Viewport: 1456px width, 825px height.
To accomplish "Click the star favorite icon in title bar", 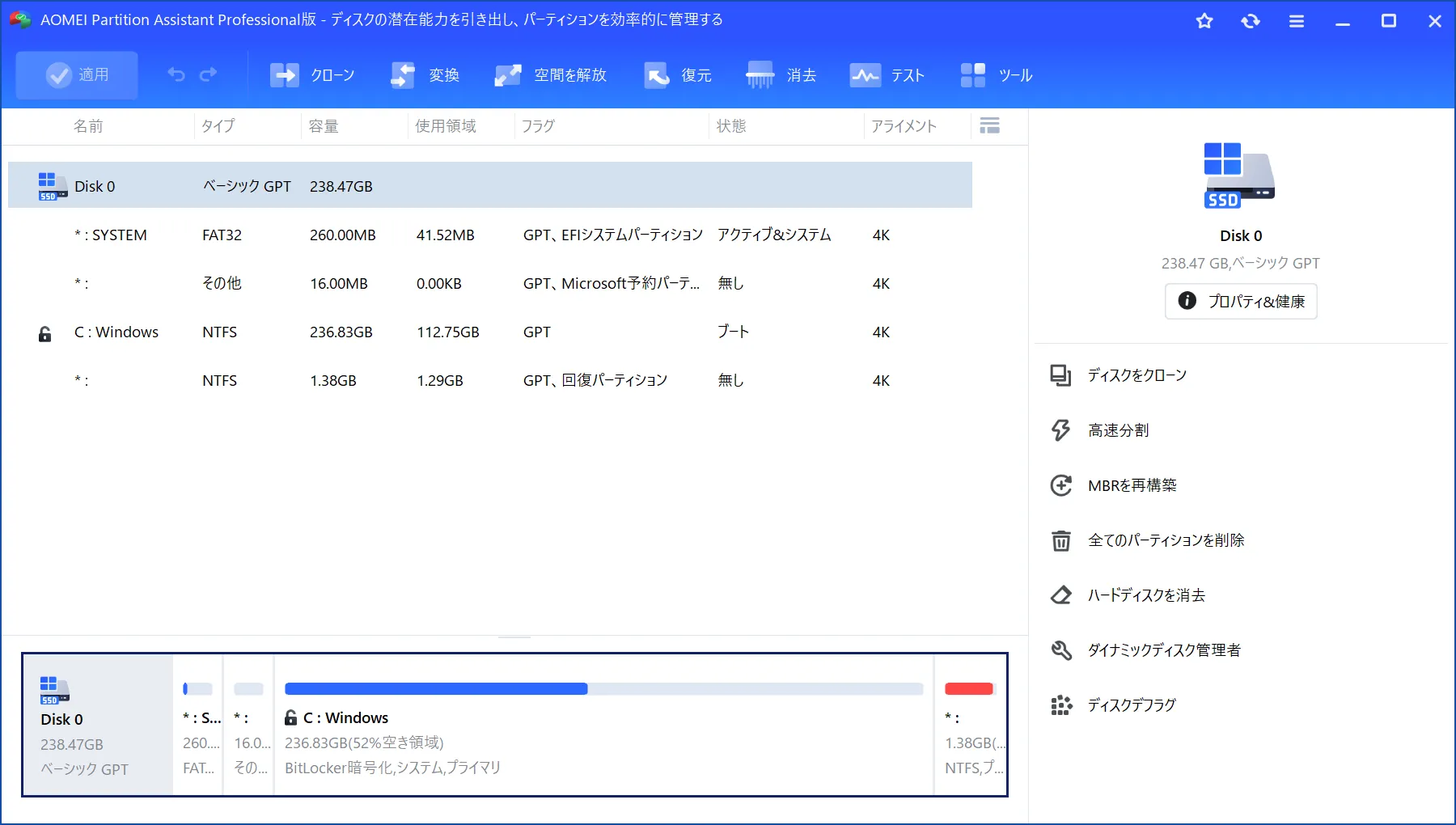I will [1204, 21].
